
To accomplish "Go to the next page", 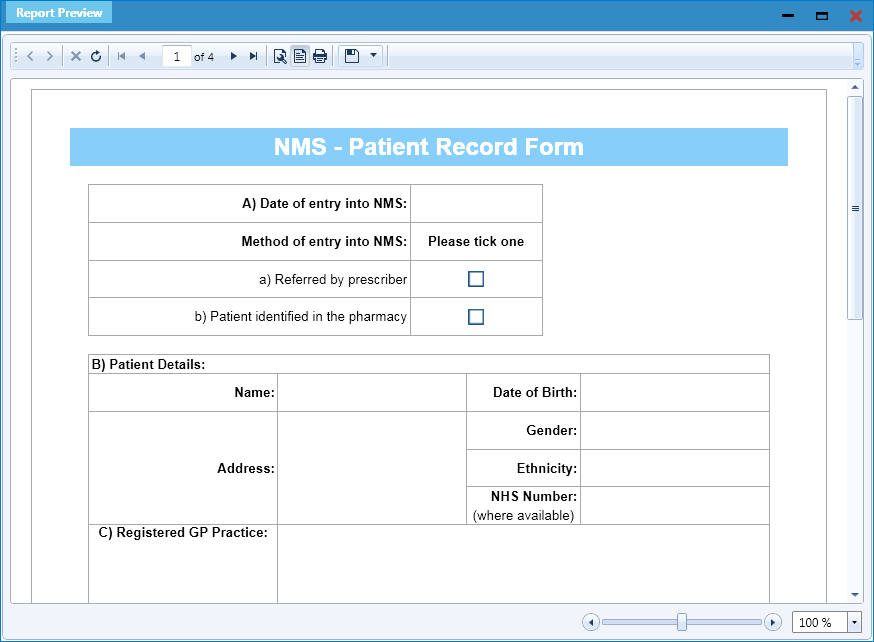I will (x=234, y=56).
